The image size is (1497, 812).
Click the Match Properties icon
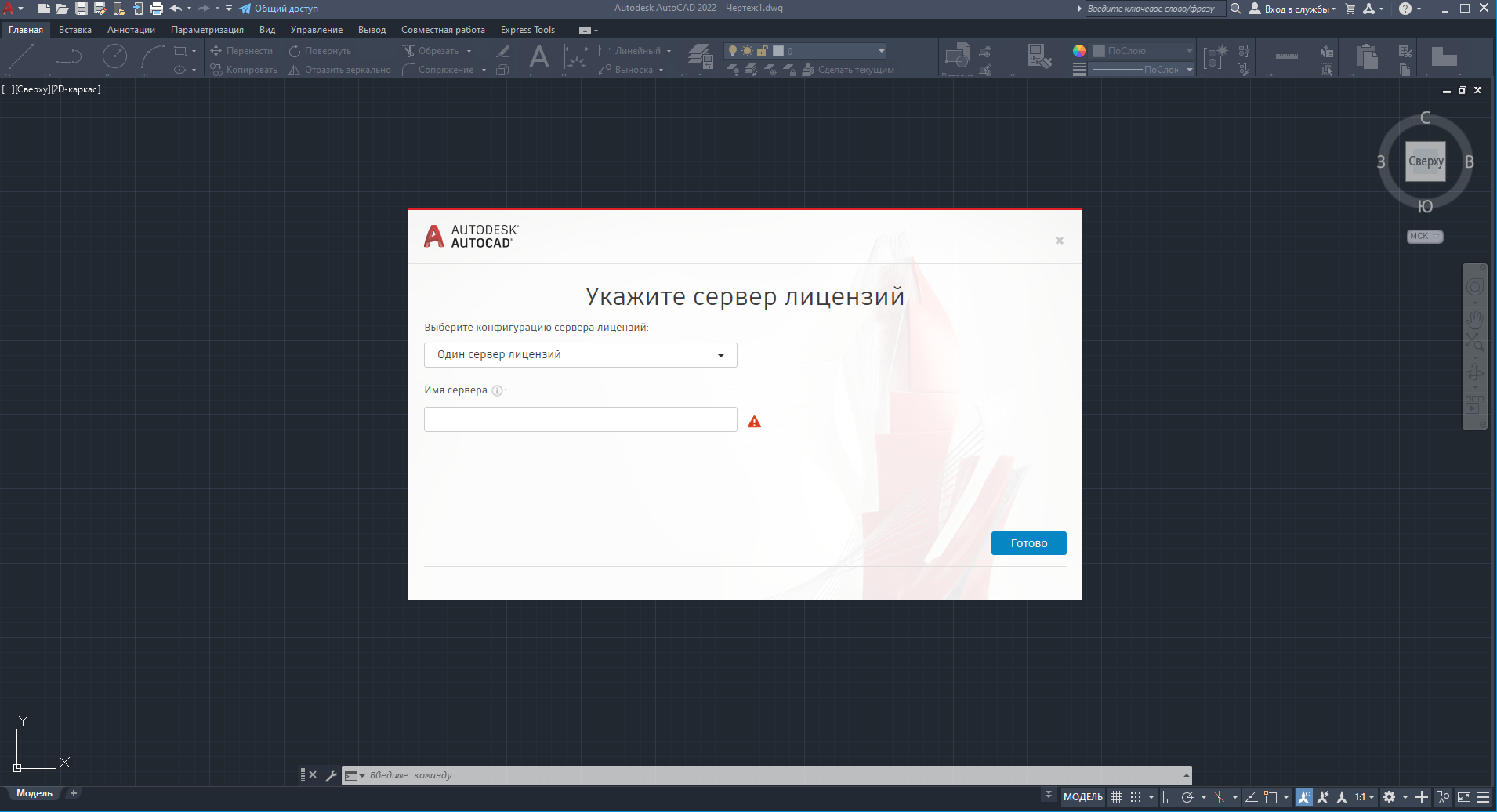coord(1038,56)
